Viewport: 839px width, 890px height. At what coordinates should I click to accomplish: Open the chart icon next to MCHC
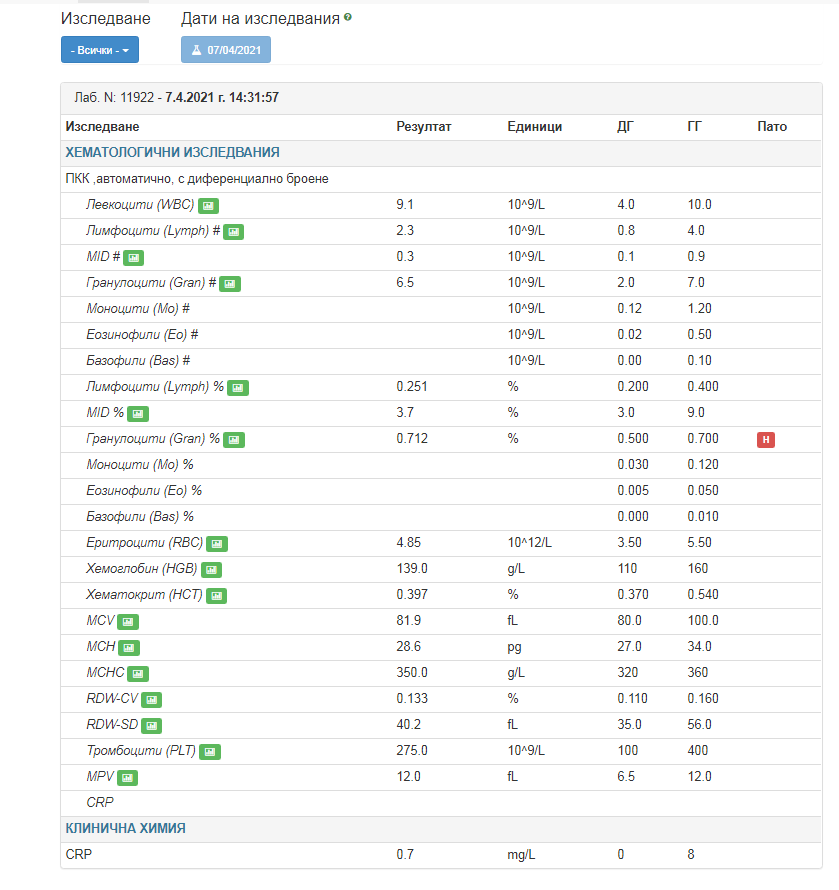click(x=138, y=673)
